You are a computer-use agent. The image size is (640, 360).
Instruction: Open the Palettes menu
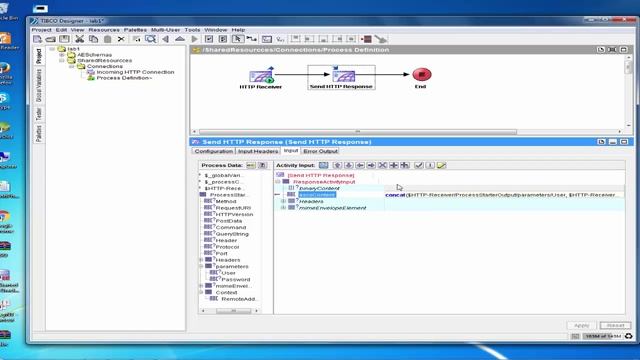pos(135,30)
